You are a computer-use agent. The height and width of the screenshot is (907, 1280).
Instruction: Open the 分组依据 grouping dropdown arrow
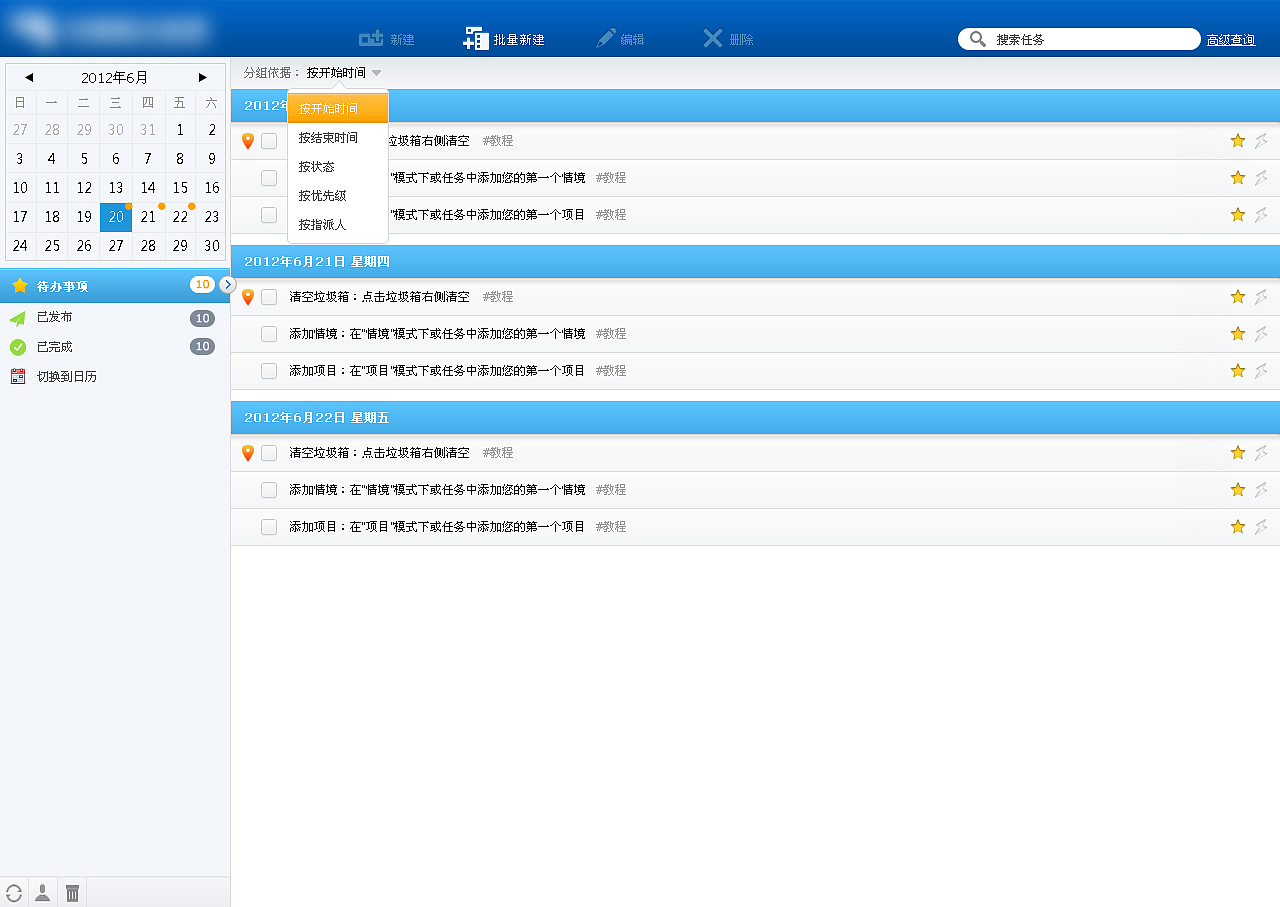pos(376,73)
